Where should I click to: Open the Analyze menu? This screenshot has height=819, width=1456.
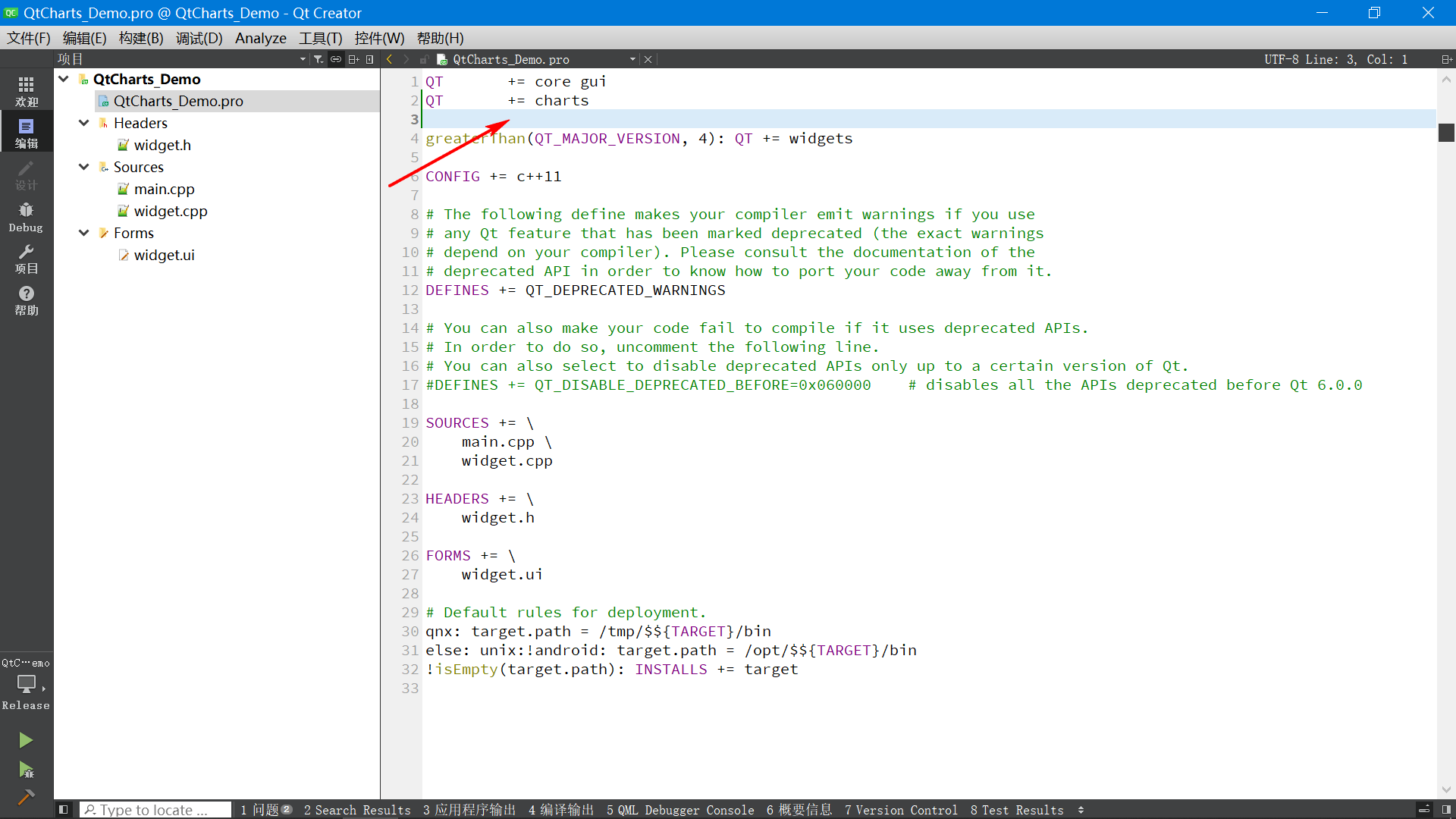260,38
